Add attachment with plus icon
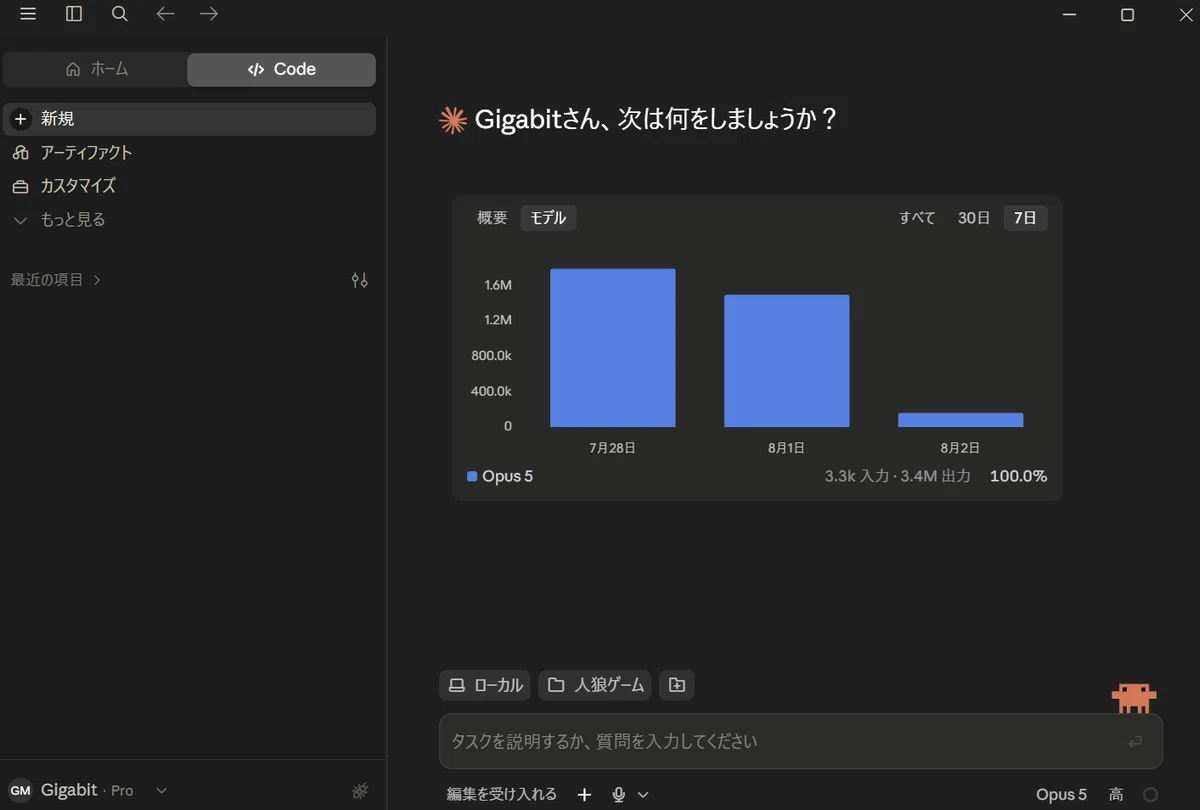 coord(585,794)
